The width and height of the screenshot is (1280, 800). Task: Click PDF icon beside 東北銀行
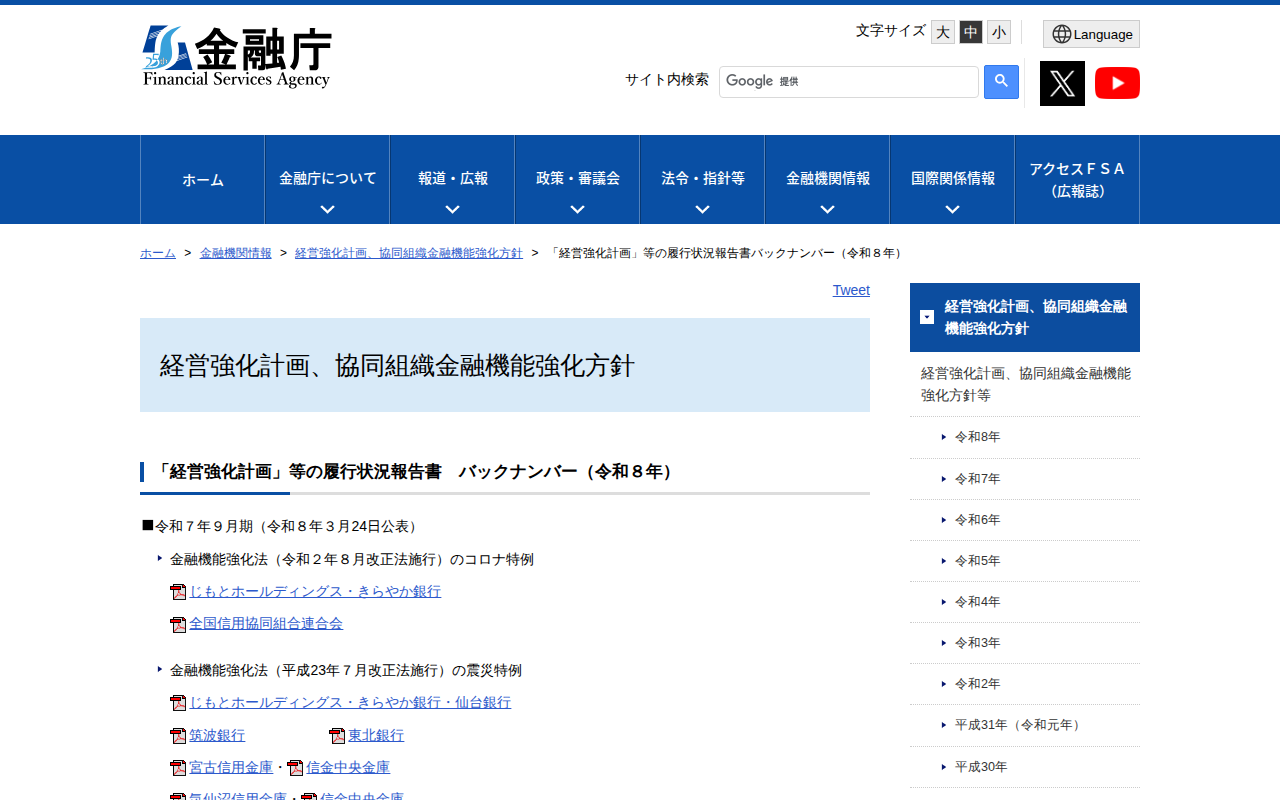337,736
